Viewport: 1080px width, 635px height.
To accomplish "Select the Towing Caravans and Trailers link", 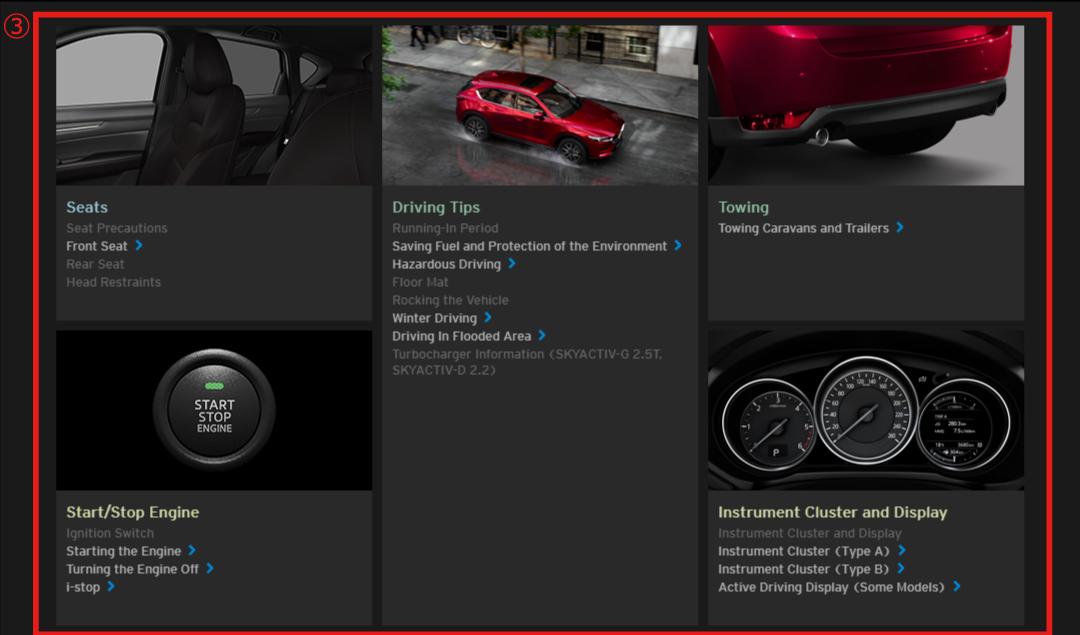I will [803, 228].
